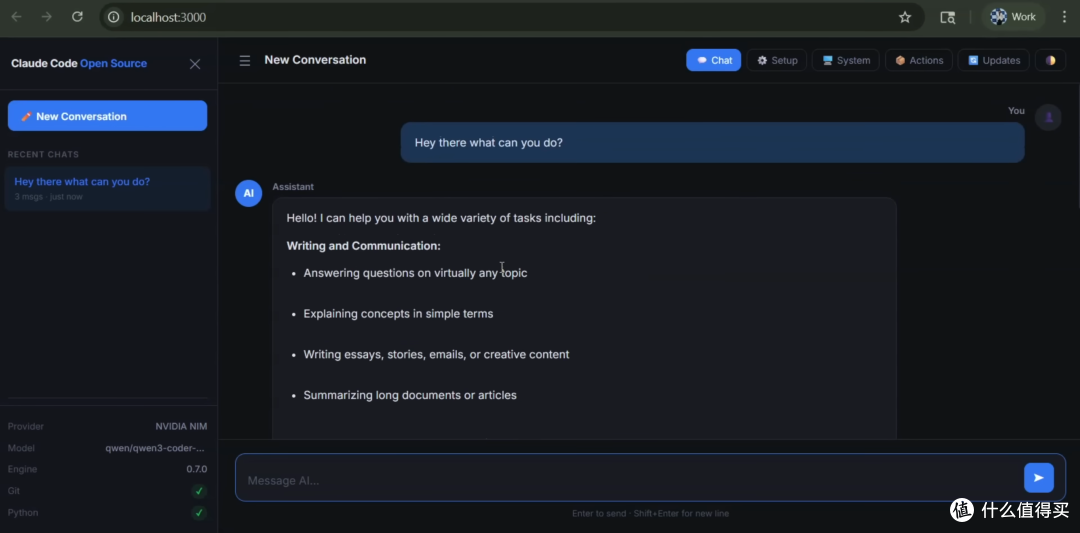This screenshot has width=1080, height=533.
Task: Click the Message AI input field
Action: click(628, 480)
